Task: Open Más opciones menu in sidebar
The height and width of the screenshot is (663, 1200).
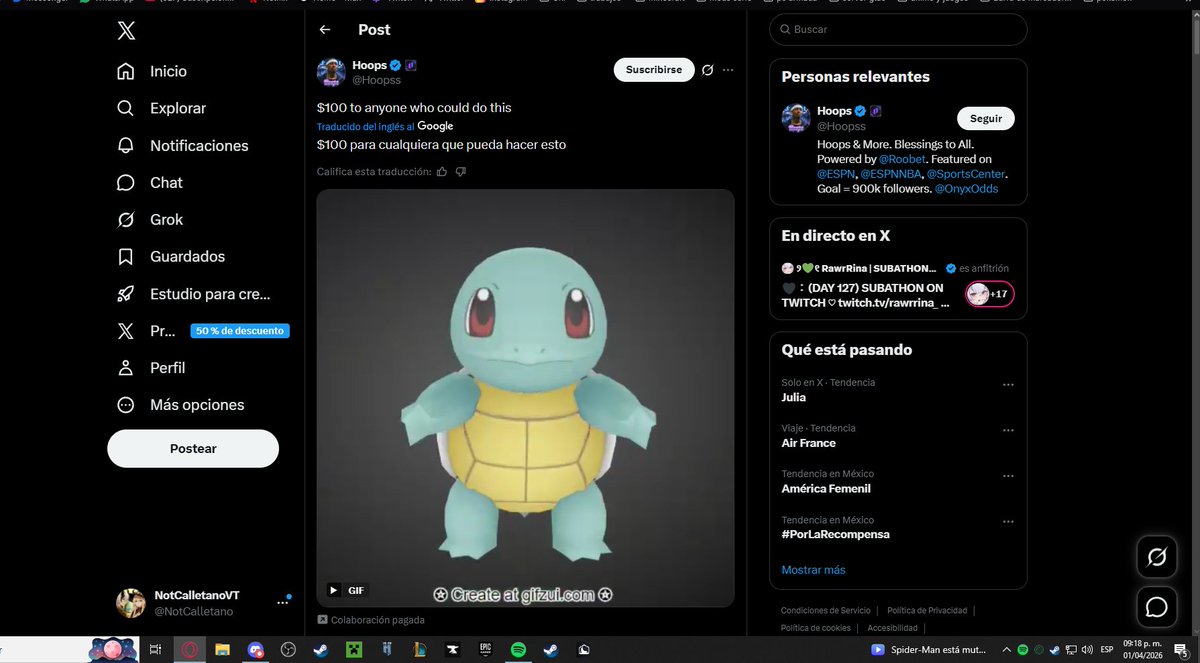Action: (x=181, y=405)
